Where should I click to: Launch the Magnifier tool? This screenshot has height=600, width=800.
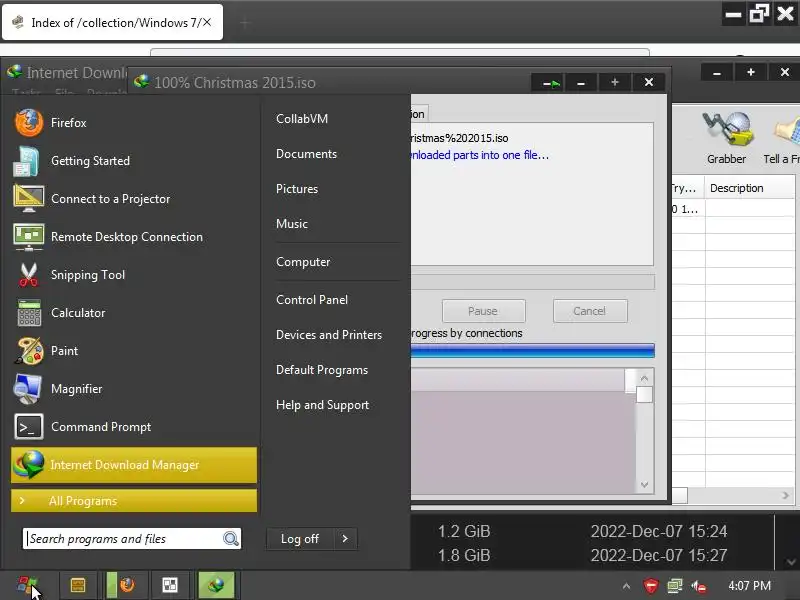pyautogui.click(x=134, y=389)
